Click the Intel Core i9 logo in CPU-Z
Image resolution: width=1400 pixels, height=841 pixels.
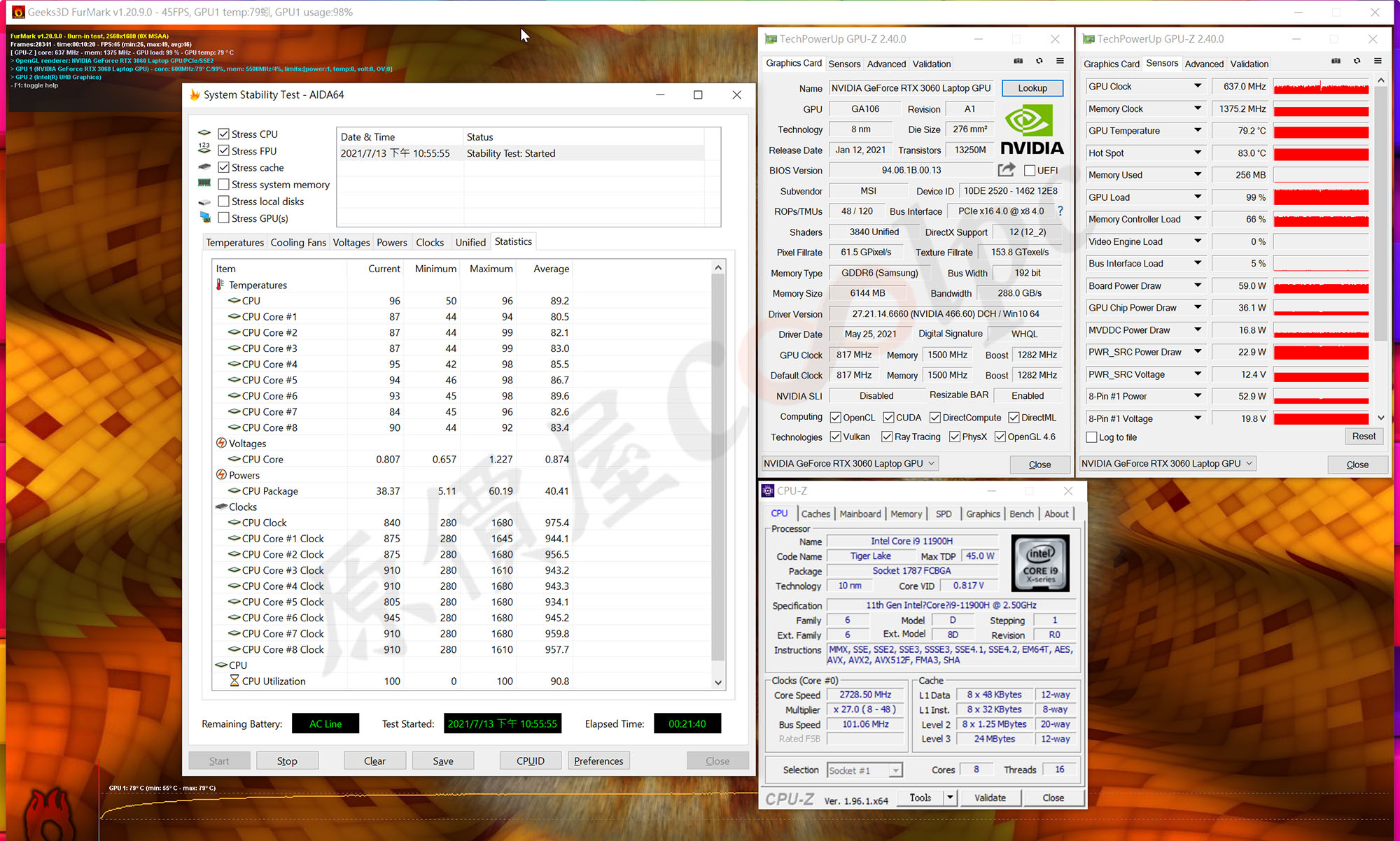[1040, 564]
